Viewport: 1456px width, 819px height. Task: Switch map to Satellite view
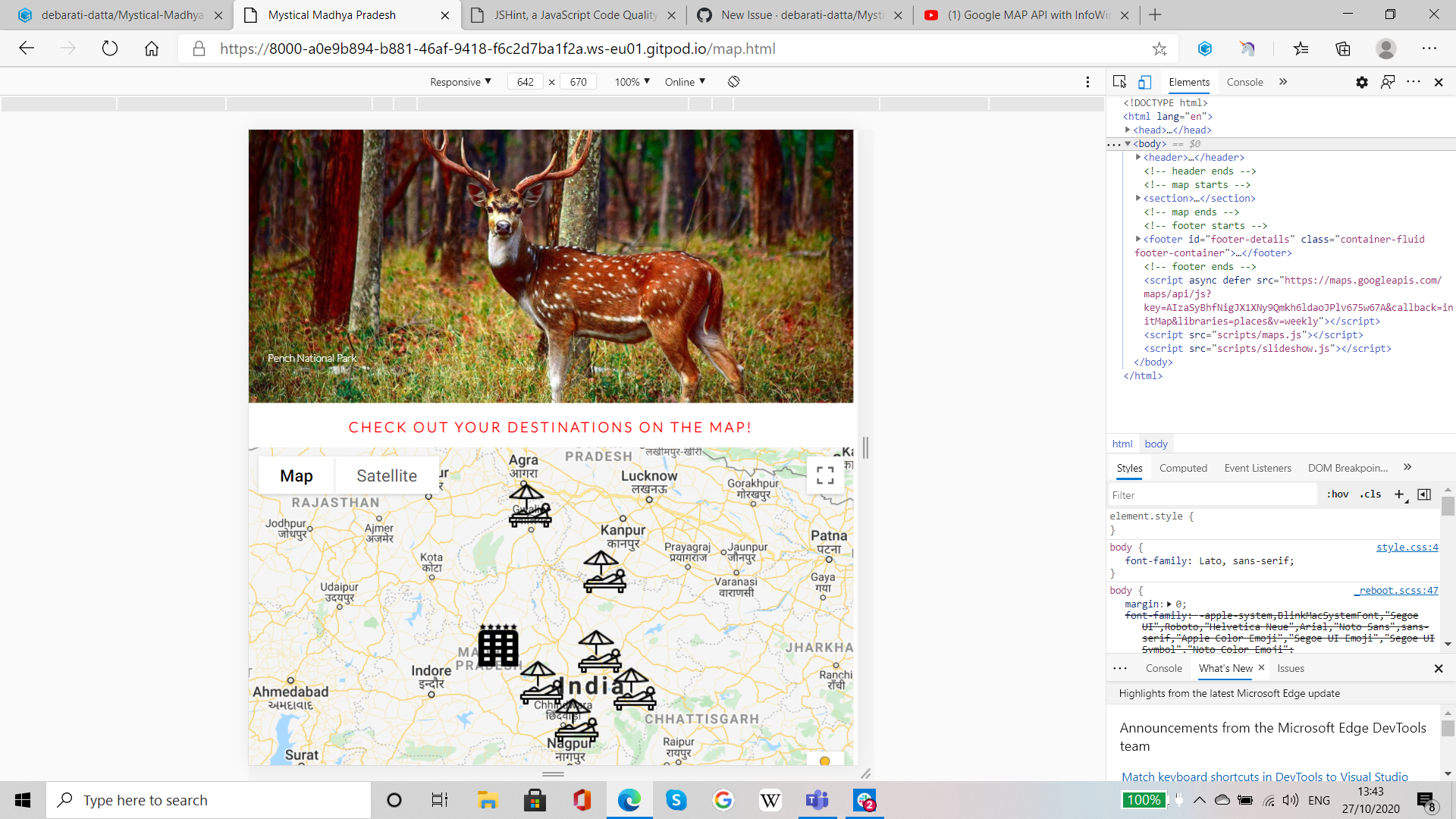point(387,475)
